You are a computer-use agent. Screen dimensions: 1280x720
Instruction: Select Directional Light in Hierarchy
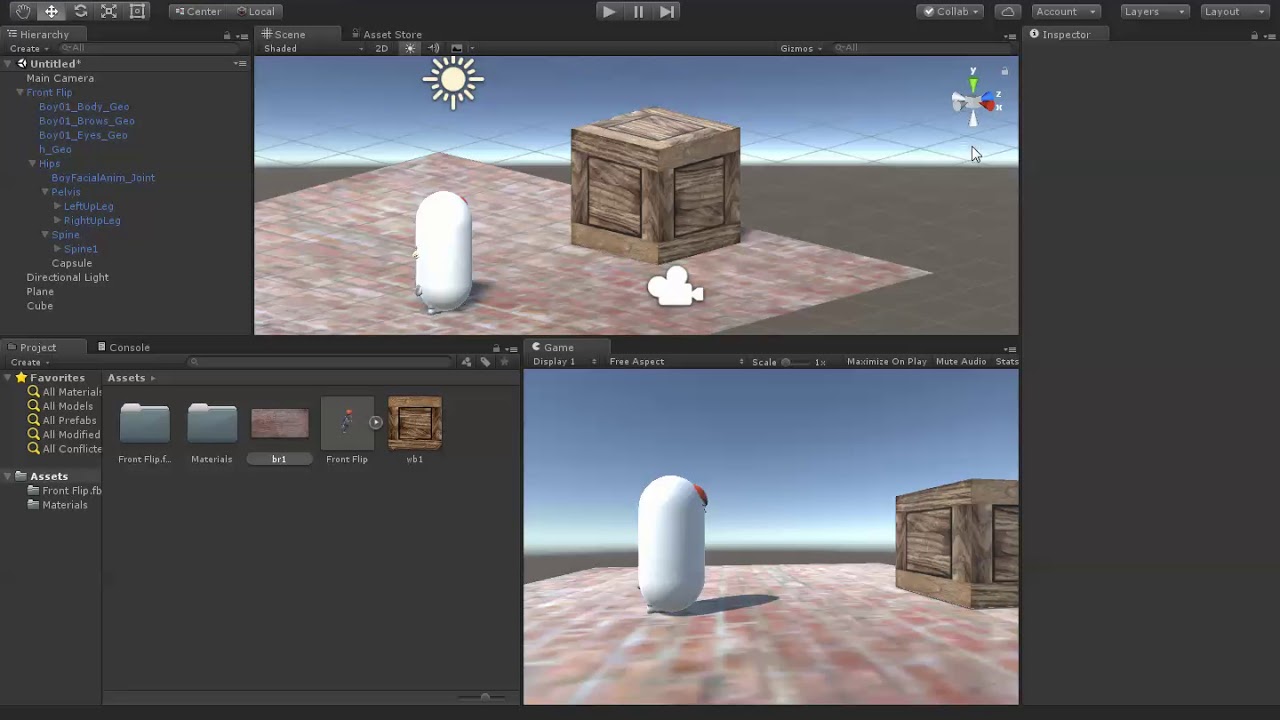[x=67, y=277]
